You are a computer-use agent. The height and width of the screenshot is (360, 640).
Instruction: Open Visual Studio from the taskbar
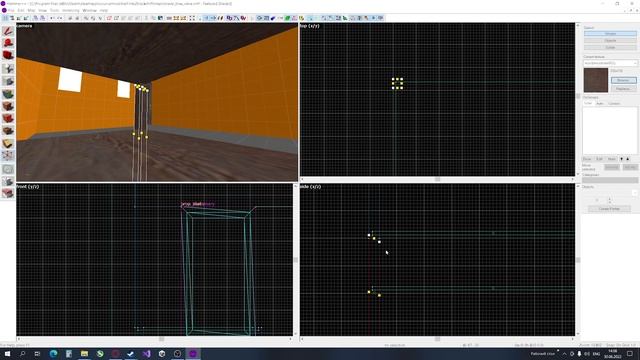coord(147,354)
